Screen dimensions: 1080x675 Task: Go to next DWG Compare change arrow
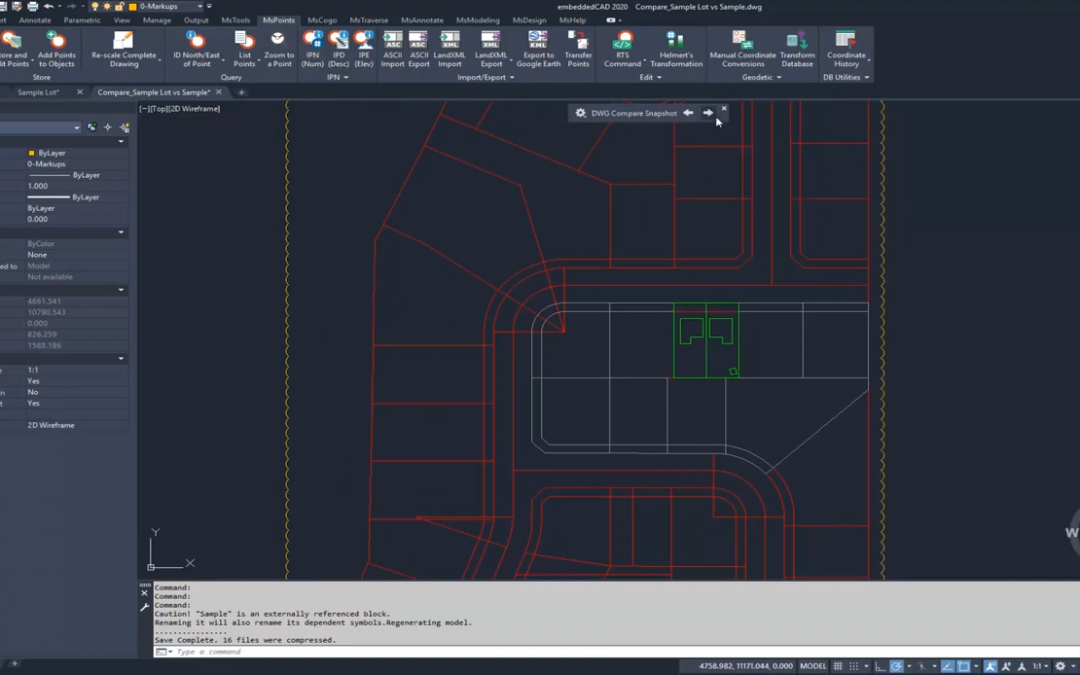[x=708, y=113]
